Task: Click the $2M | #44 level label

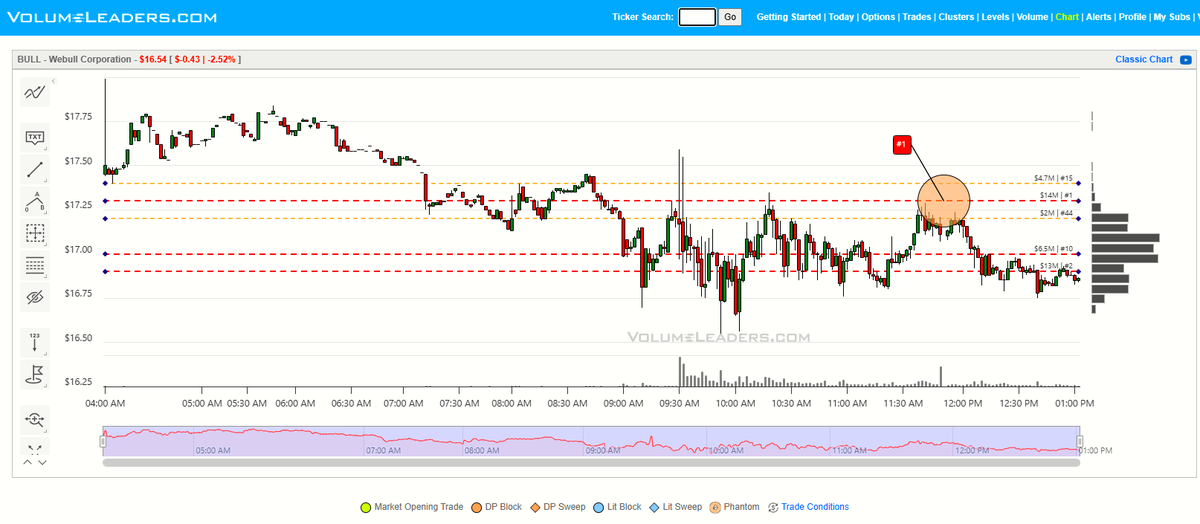Action: (1056, 213)
